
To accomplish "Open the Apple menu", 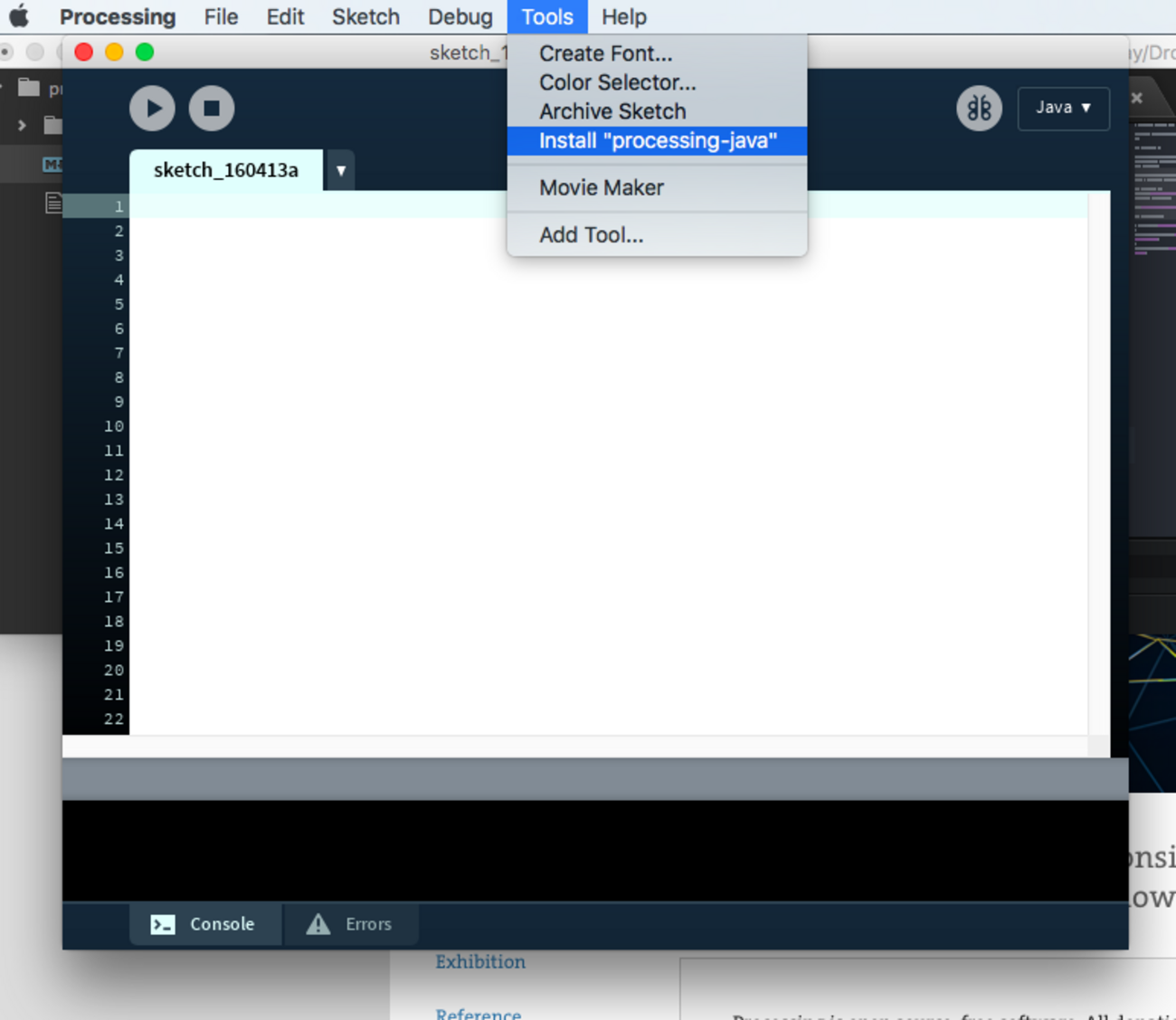I will 19,16.
